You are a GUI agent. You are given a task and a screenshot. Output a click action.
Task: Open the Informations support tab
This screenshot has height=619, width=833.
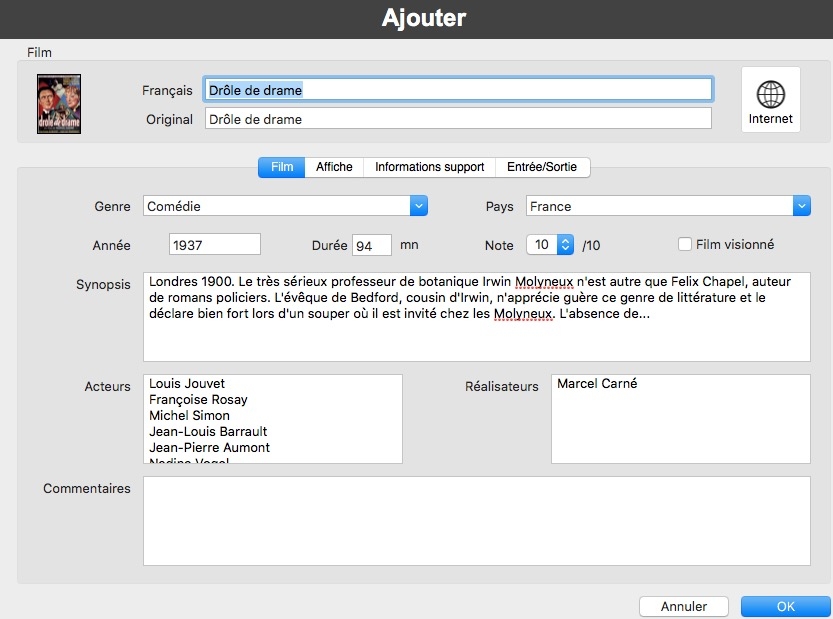click(x=429, y=167)
